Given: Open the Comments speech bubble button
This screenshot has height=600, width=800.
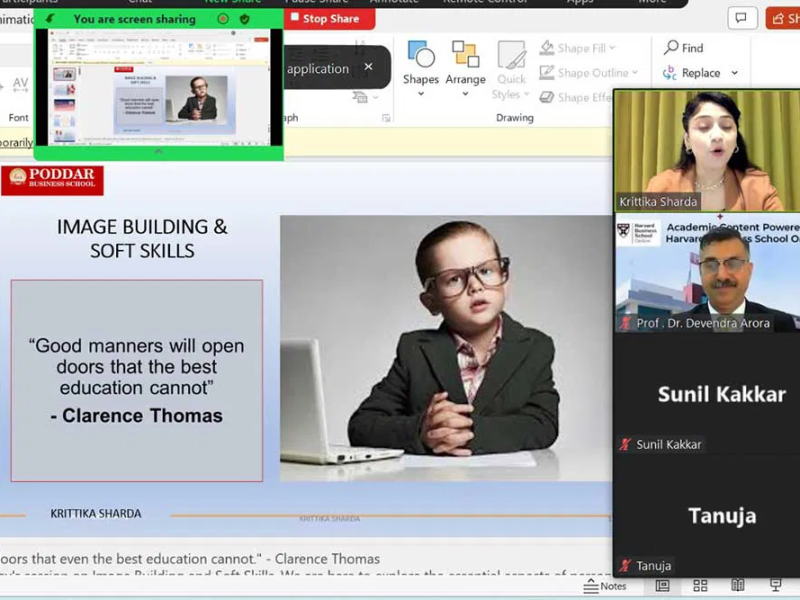Looking at the screenshot, I should point(742,18).
